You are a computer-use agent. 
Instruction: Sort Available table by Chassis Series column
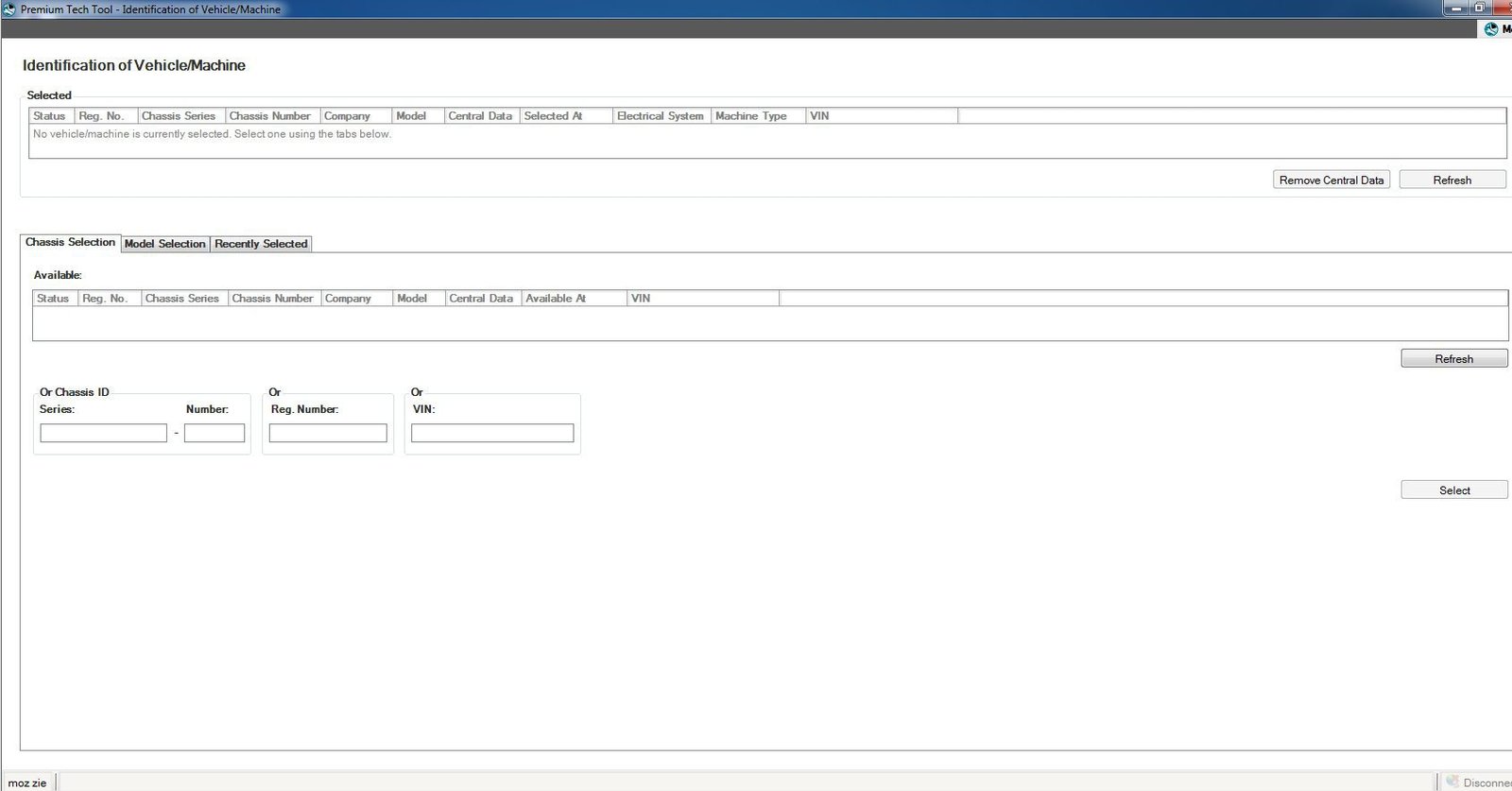click(182, 299)
